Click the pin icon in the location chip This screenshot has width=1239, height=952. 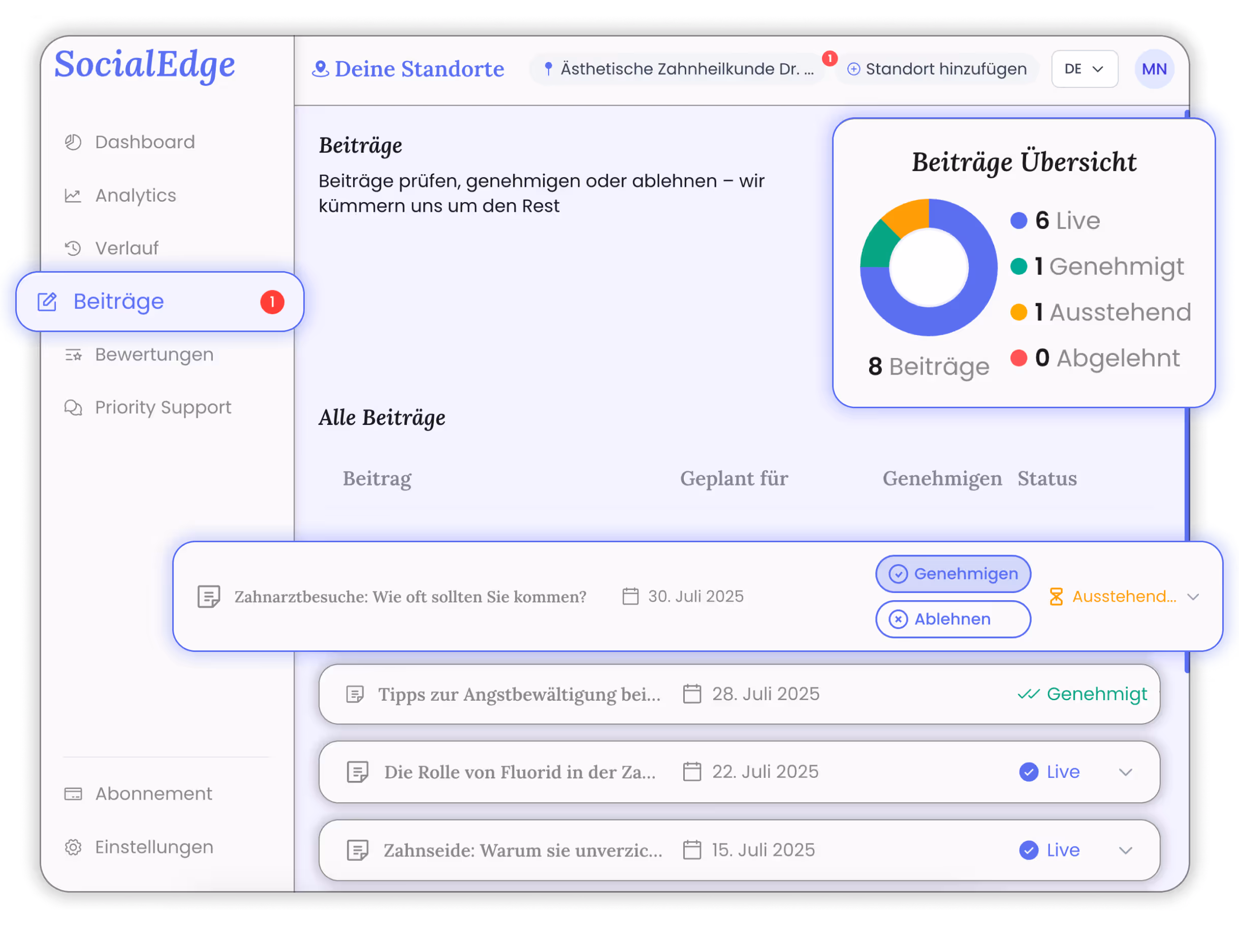[548, 69]
